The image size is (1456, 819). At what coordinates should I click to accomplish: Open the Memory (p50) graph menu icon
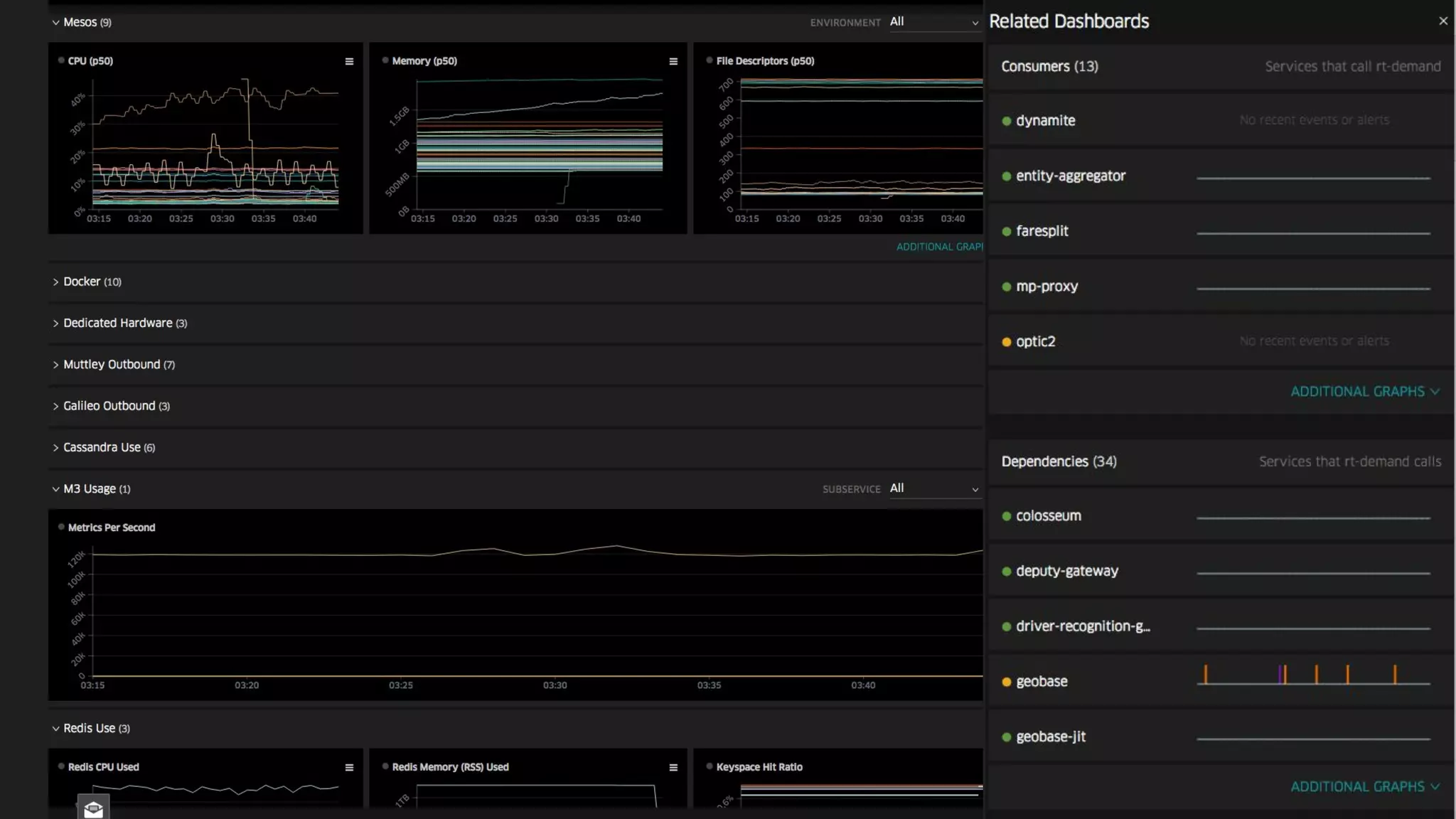coord(673,62)
